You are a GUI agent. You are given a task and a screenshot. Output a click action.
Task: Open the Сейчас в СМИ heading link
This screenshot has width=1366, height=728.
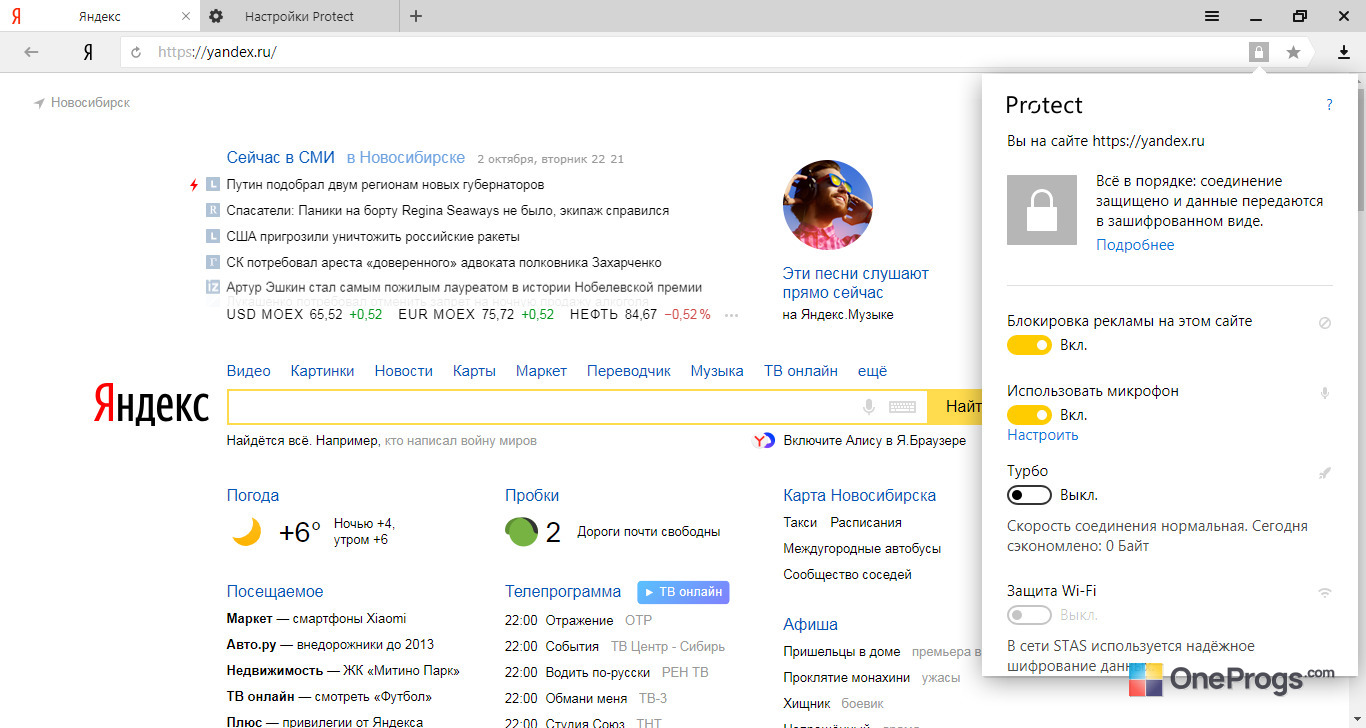pyautogui.click(x=281, y=158)
